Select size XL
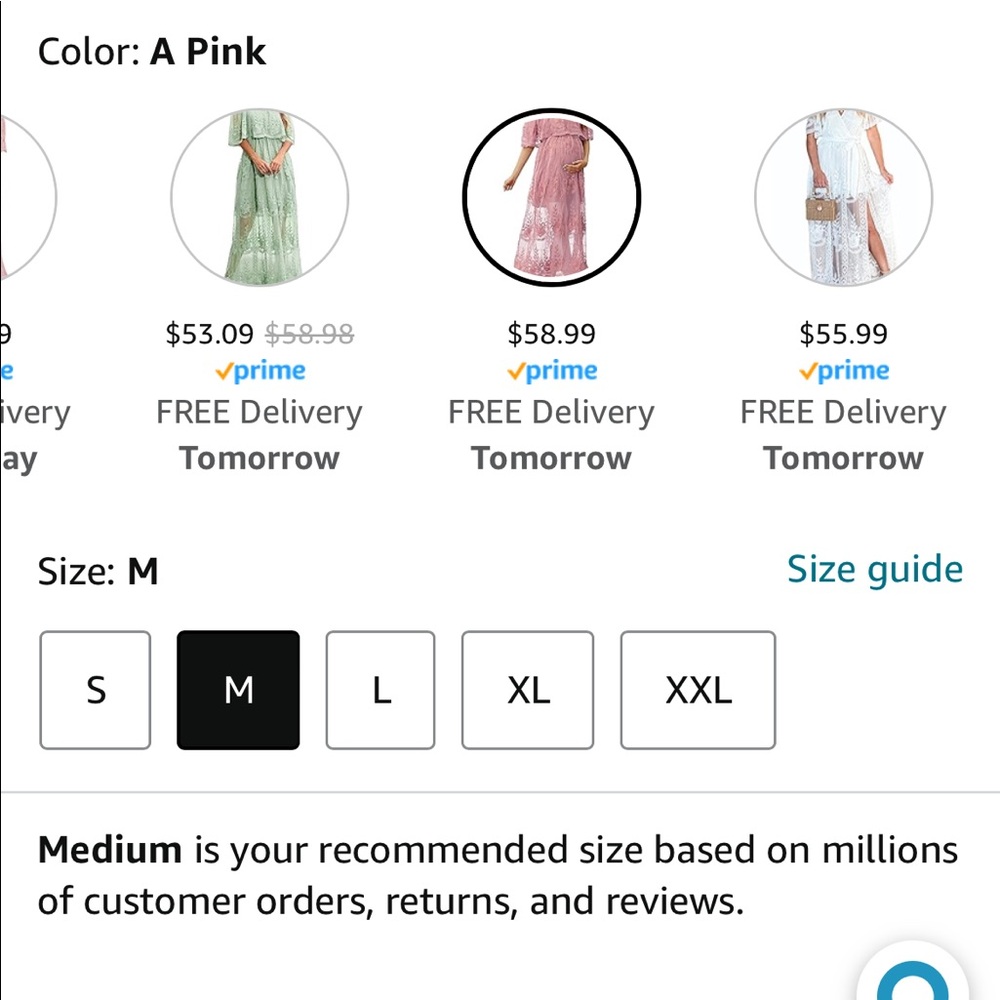 coord(527,690)
